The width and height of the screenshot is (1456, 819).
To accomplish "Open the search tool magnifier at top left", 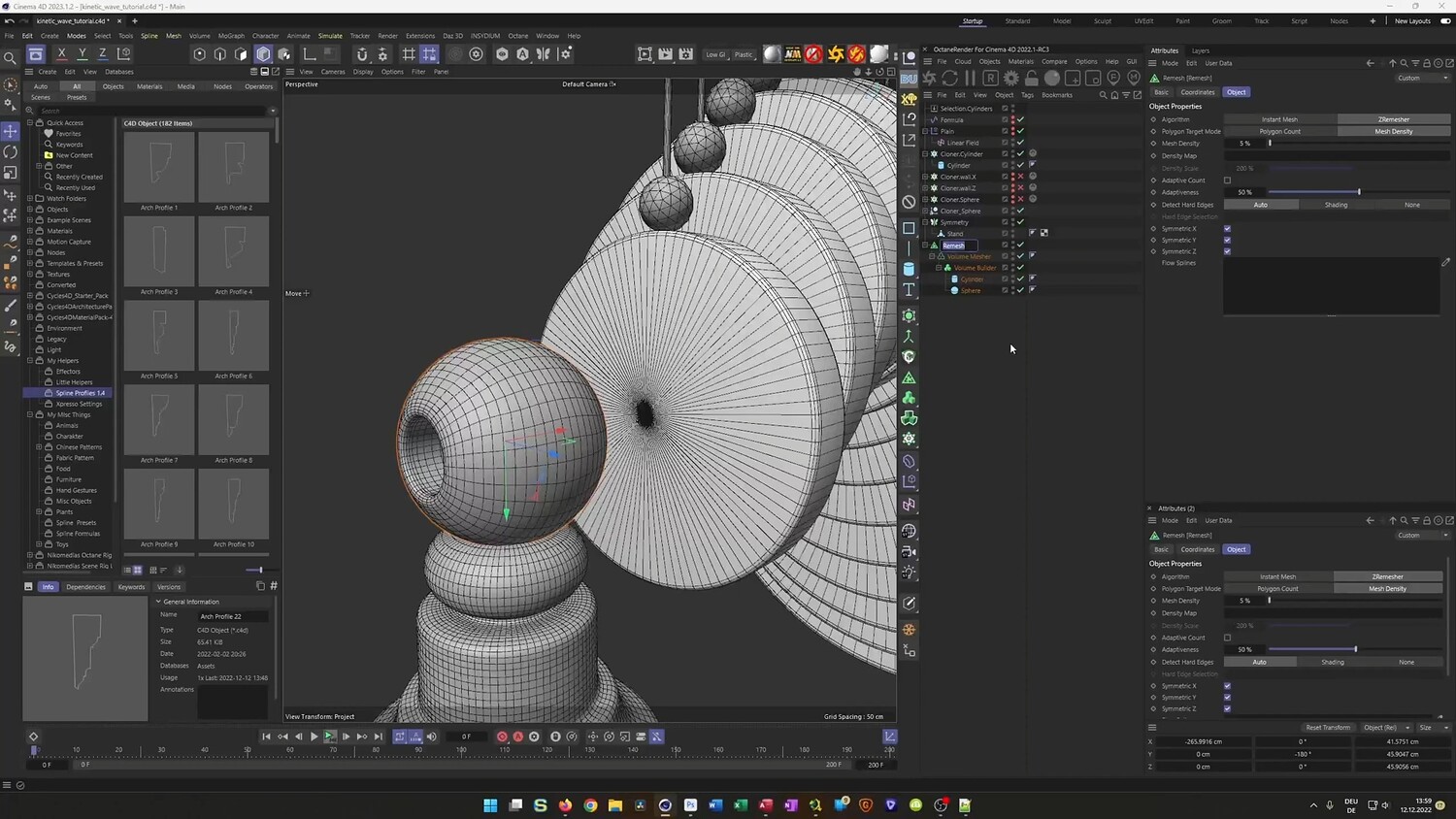I will coord(11,58).
